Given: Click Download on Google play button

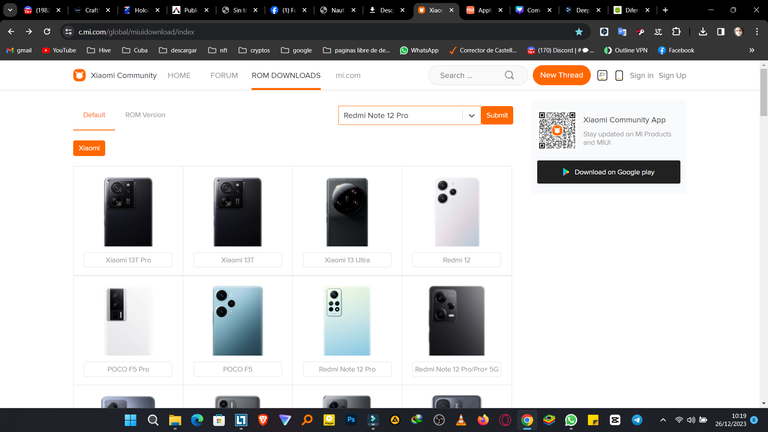Looking at the screenshot, I should point(608,172).
